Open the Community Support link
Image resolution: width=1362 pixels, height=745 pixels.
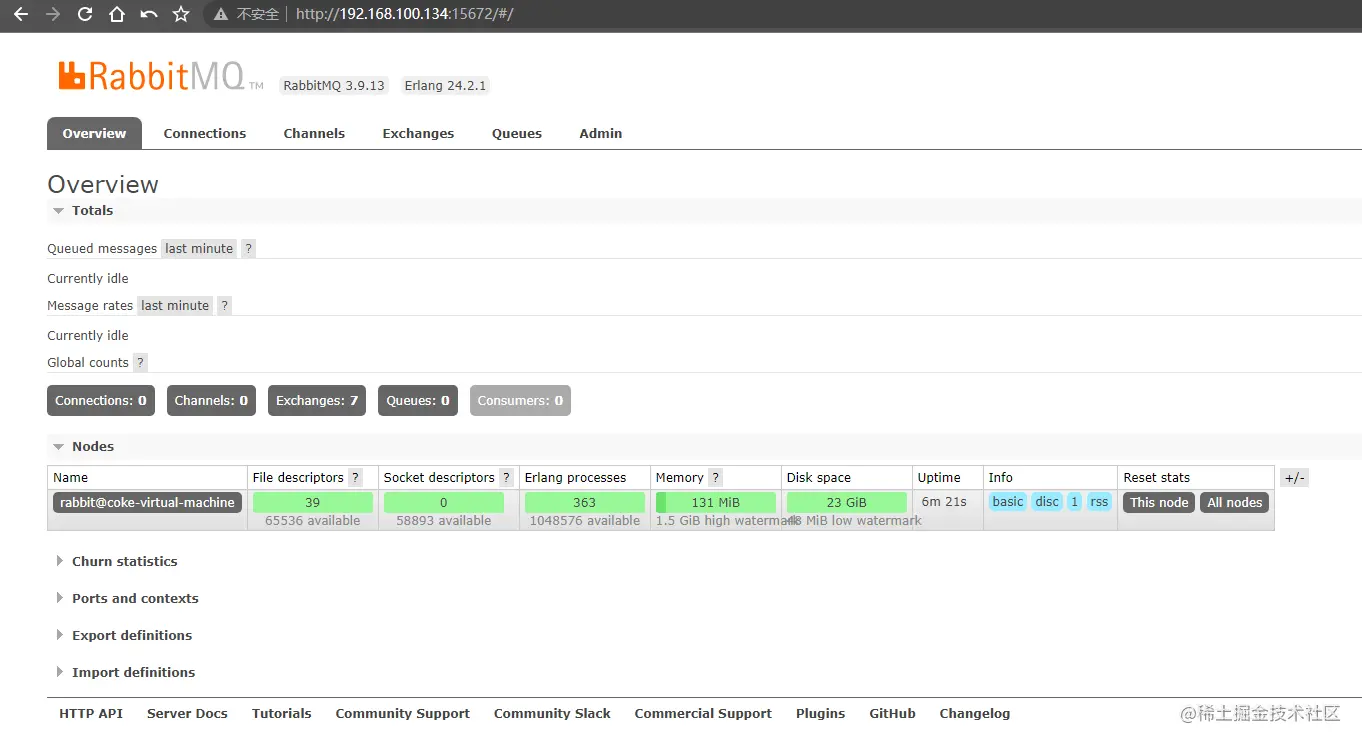pyautogui.click(x=403, y=714)
